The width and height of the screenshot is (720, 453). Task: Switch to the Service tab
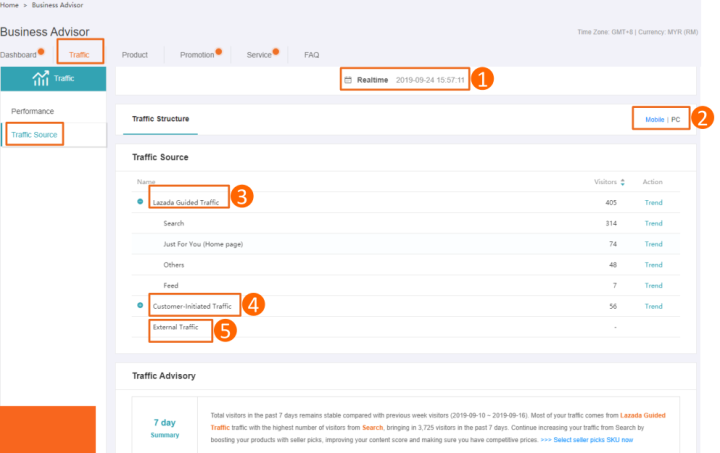tap(259, 54)
